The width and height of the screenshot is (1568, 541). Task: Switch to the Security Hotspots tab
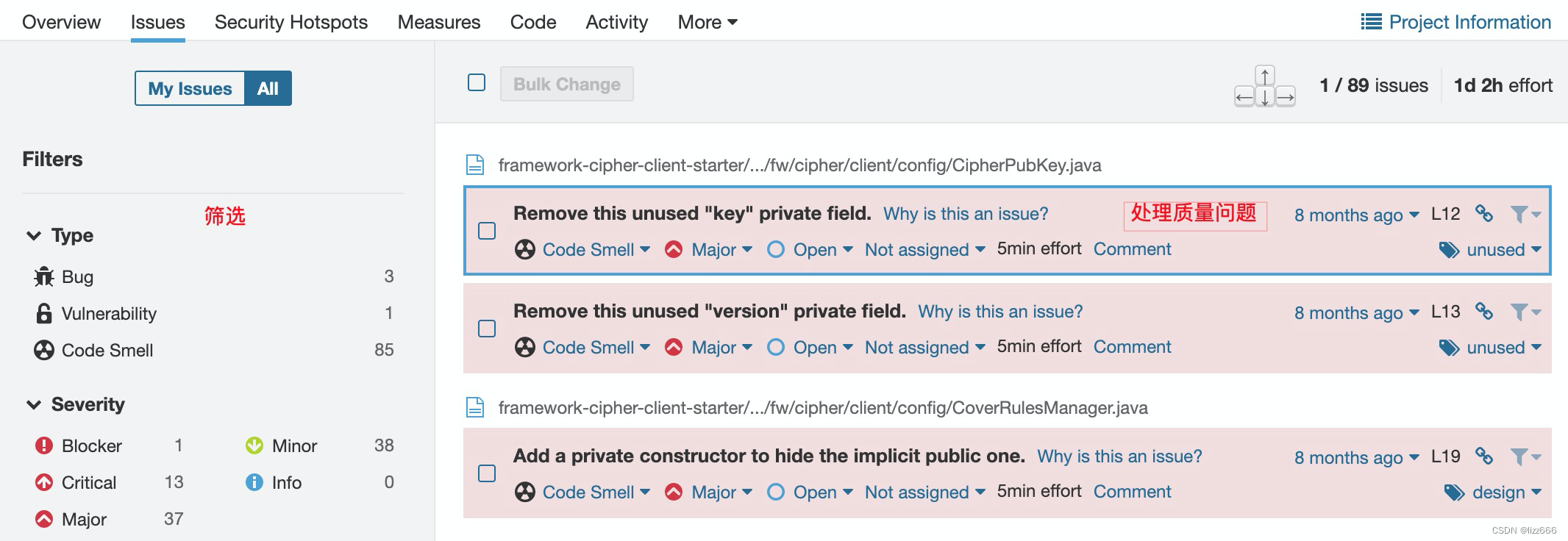[x=291, y=22]
